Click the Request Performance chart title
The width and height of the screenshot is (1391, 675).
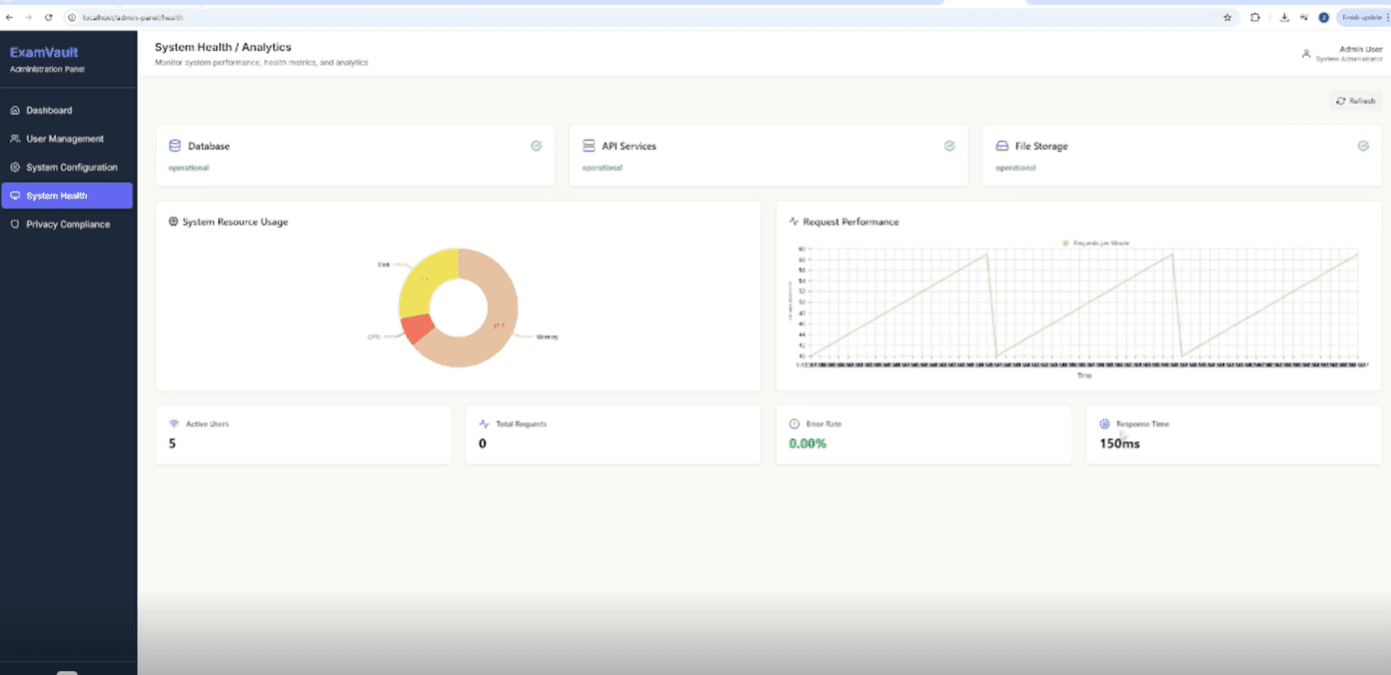851,222
